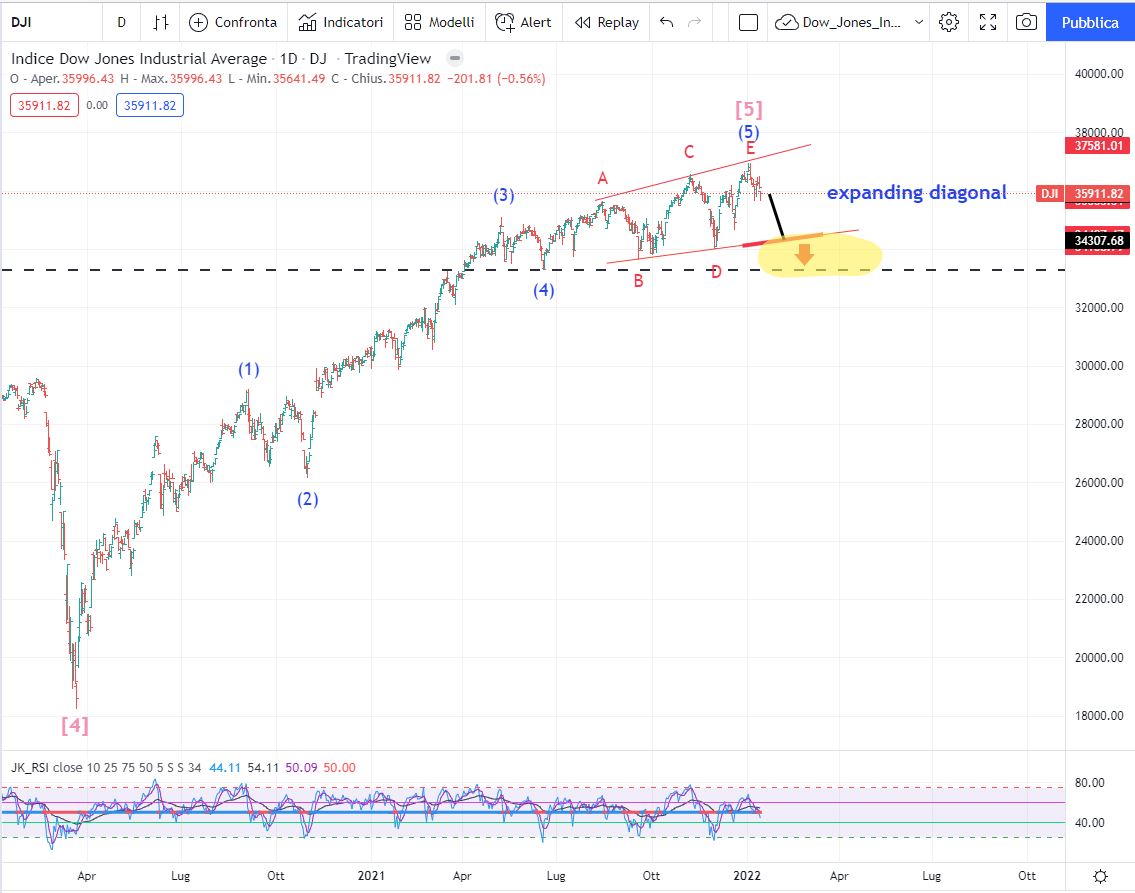
Task: Select the pink [4] wave label
Action: (x=75, y=725)
